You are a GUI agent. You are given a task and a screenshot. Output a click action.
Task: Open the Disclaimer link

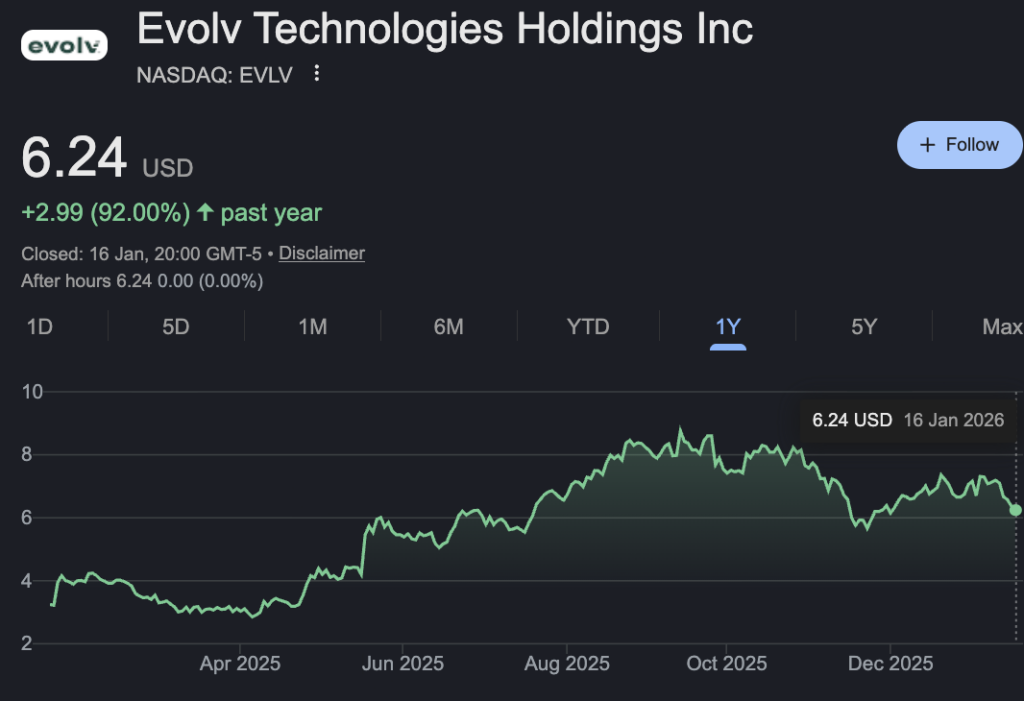(x=321, y=253)
